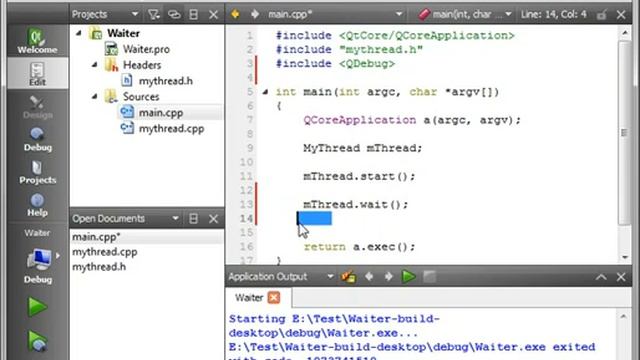Close the Projects panel
This screenshot has width=640, height=360.
(x=213, y=15)
